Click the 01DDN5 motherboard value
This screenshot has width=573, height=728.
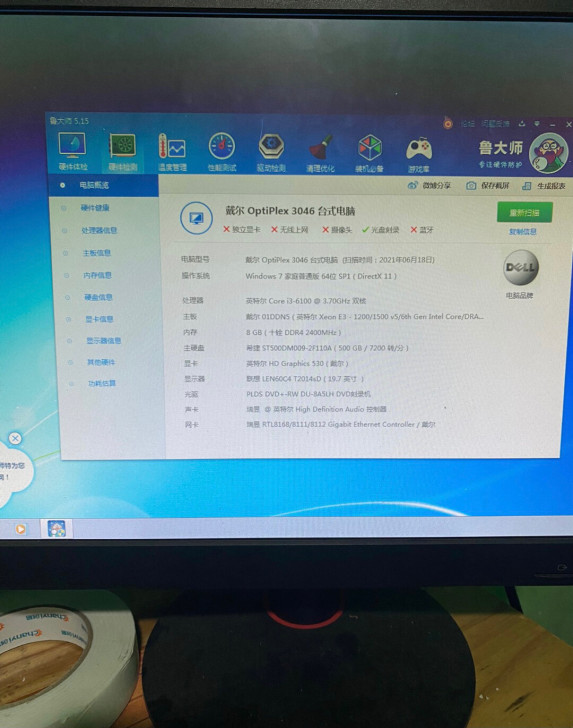[365, 317]
